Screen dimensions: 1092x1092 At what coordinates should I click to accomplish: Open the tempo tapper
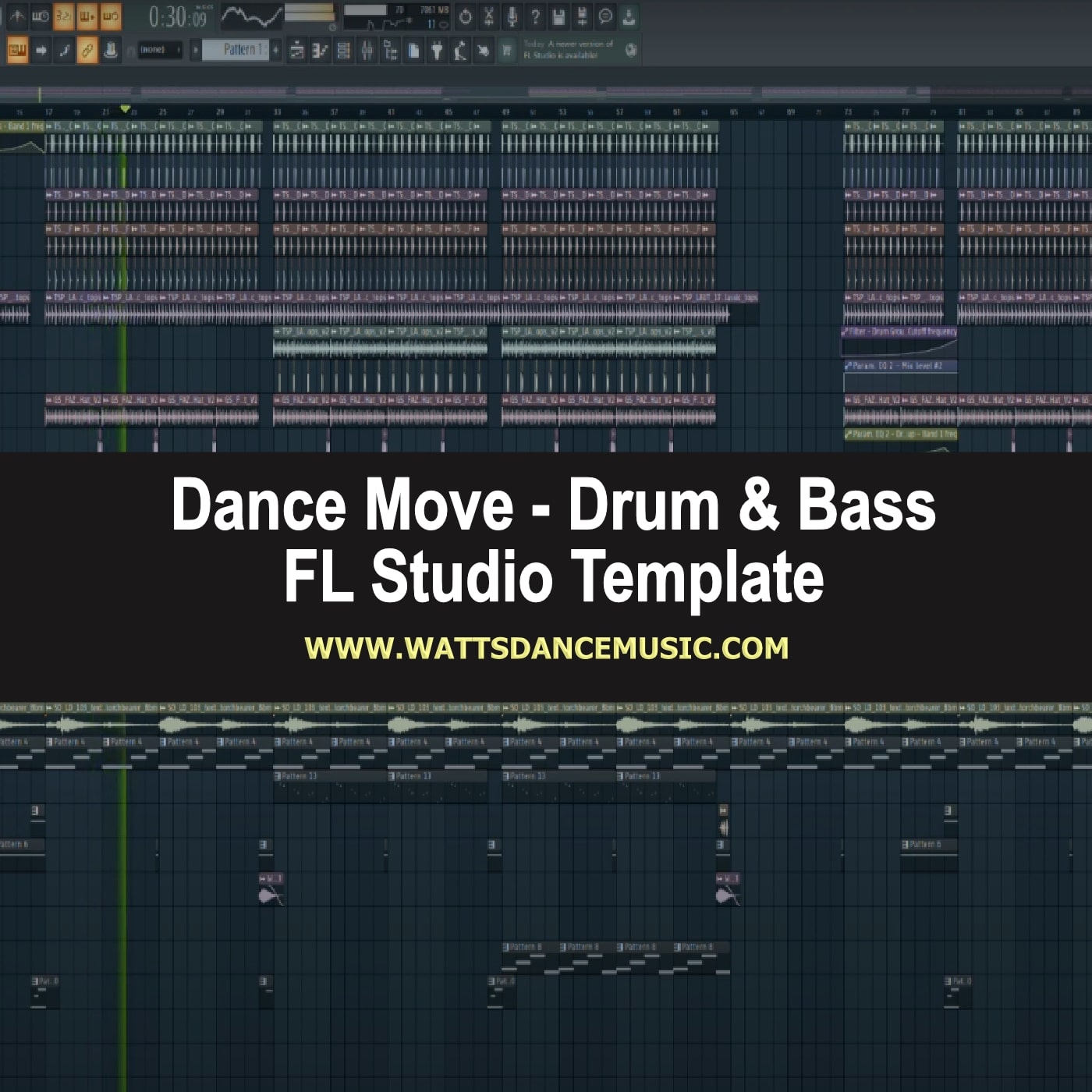pyautogui.click(x=460, y=51)
